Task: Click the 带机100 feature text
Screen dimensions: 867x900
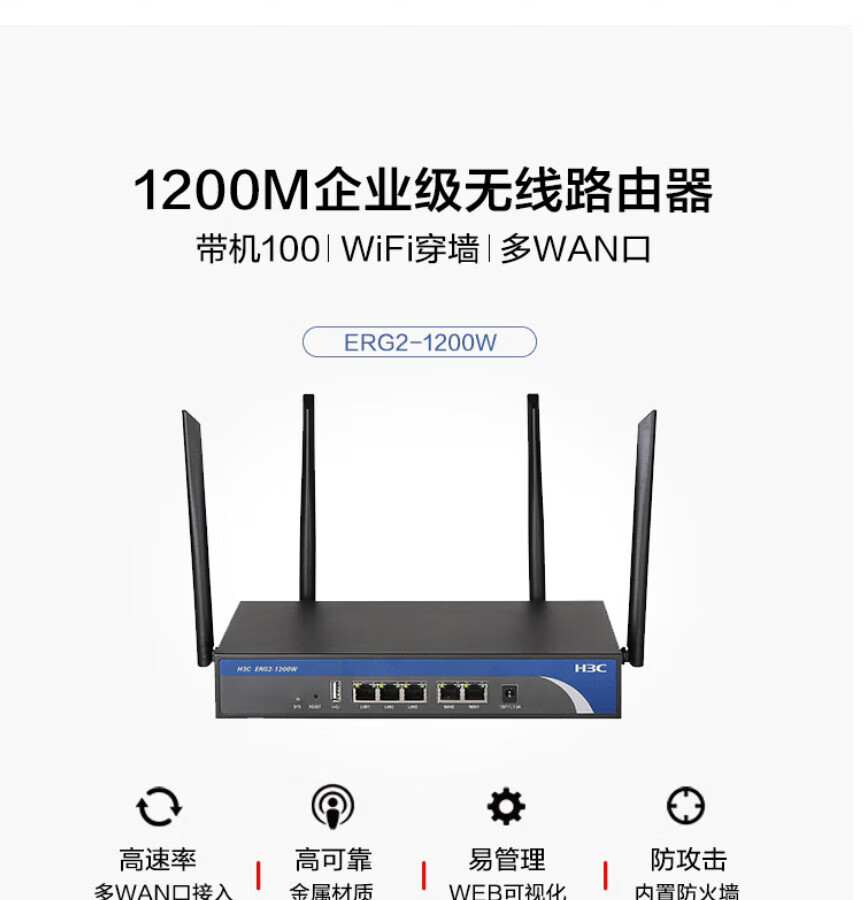Action: [x=258, y=249]
